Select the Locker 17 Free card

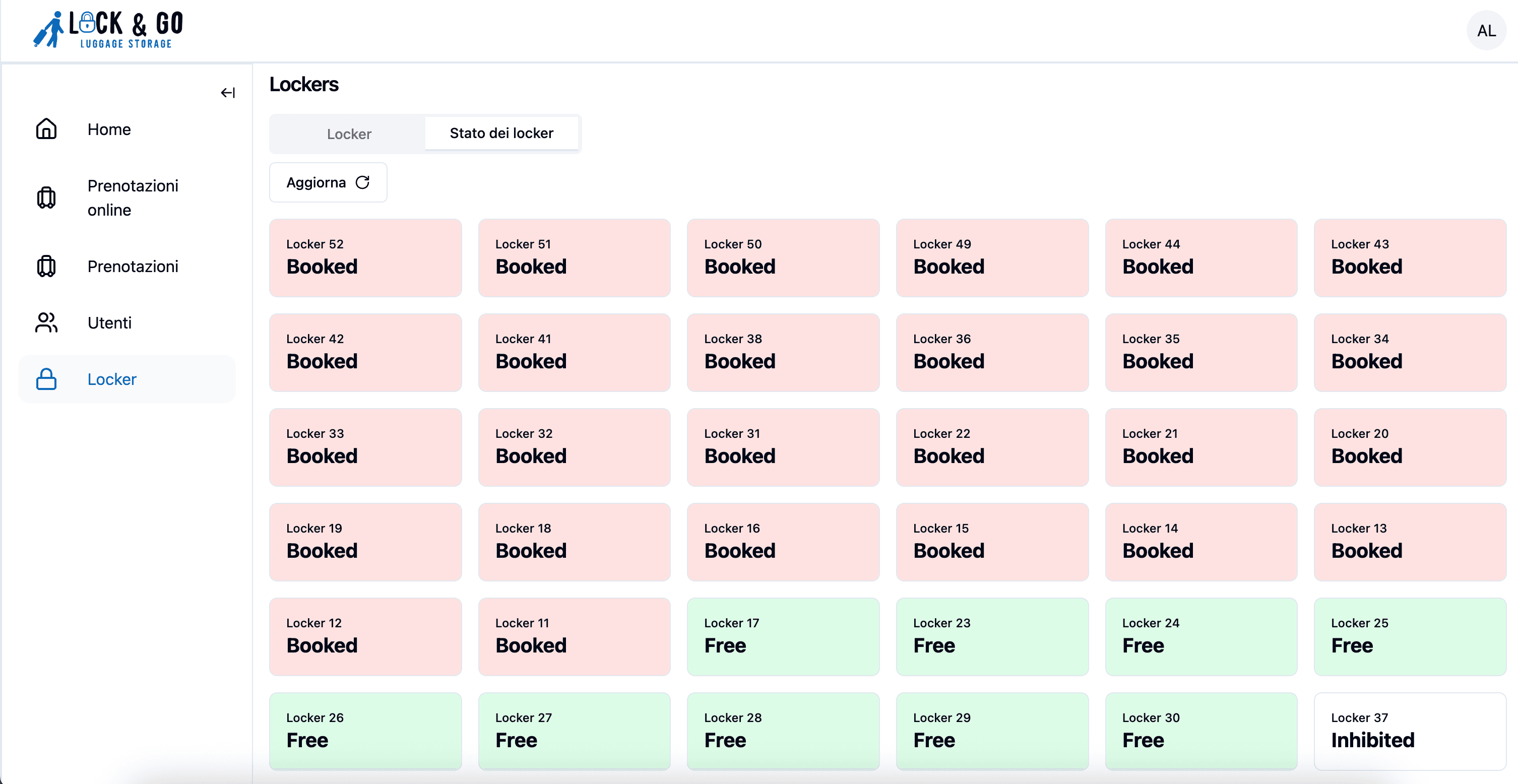[783, 637]
